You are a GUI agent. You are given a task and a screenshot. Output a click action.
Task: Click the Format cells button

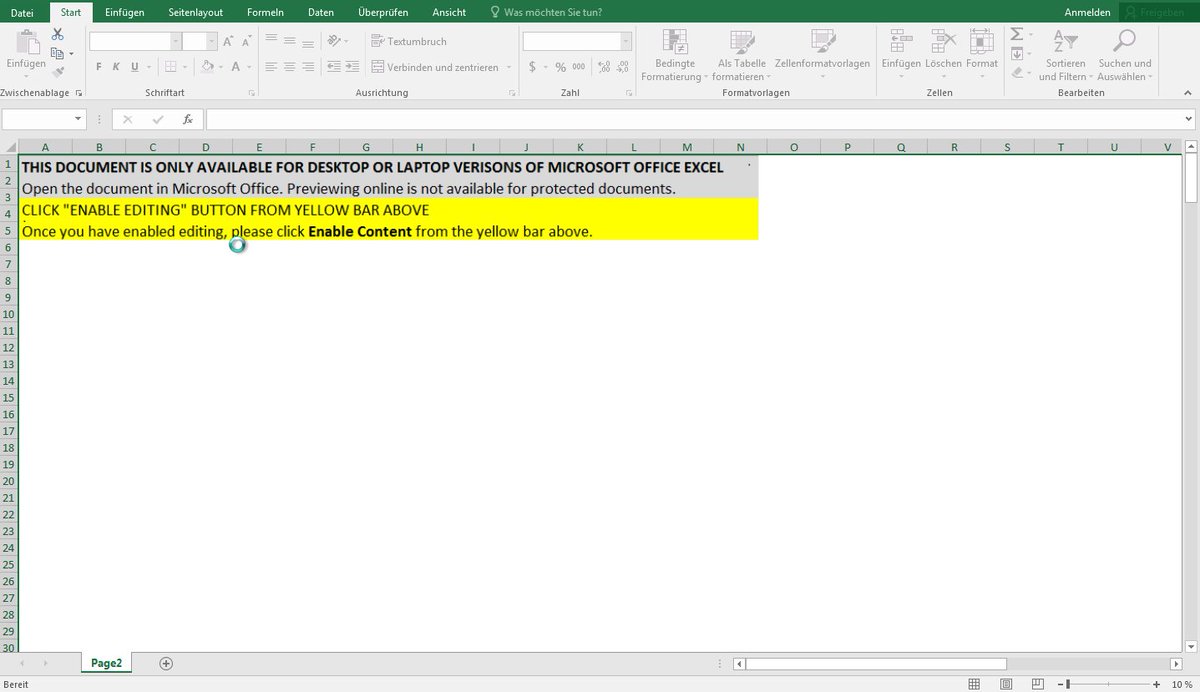[982, 52]
